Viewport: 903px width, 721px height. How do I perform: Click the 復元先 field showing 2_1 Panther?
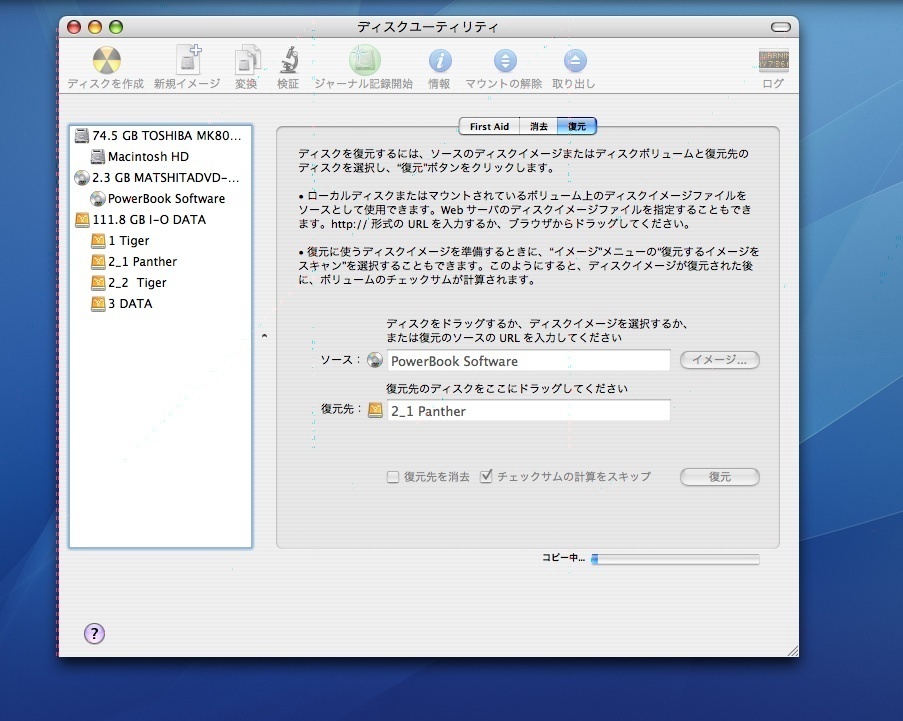[x=528, y=410]
